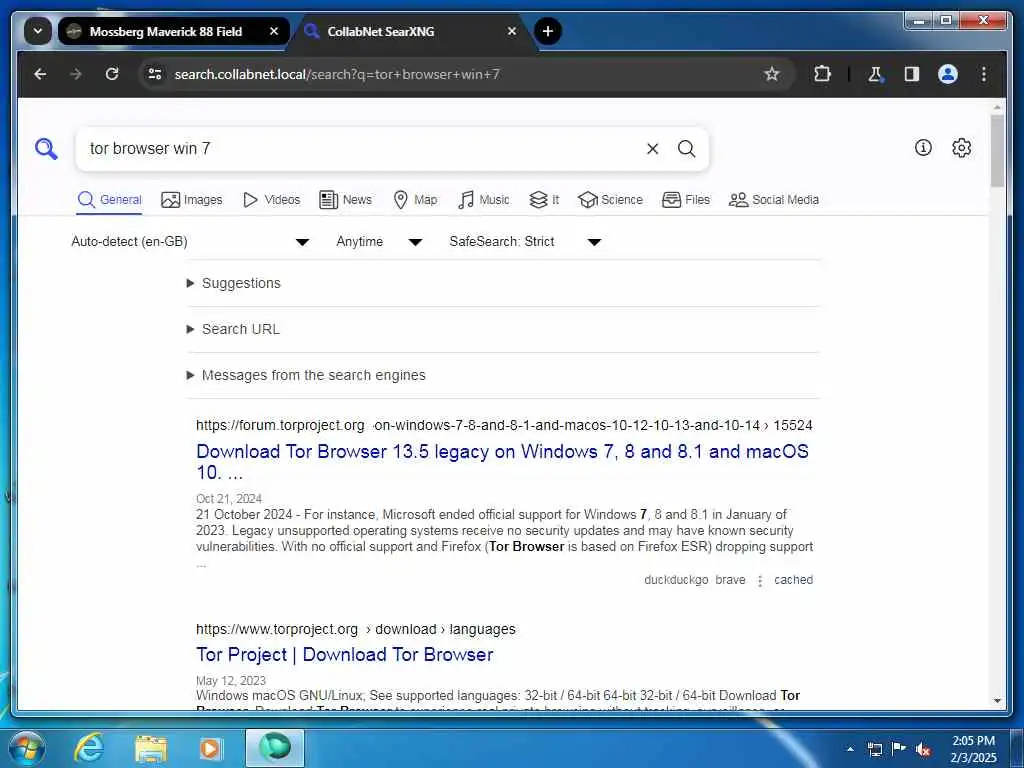The height and width of the screenshot is (768, 1024).
Task: Open the profile avatar menu
Action: click(948, 74)
